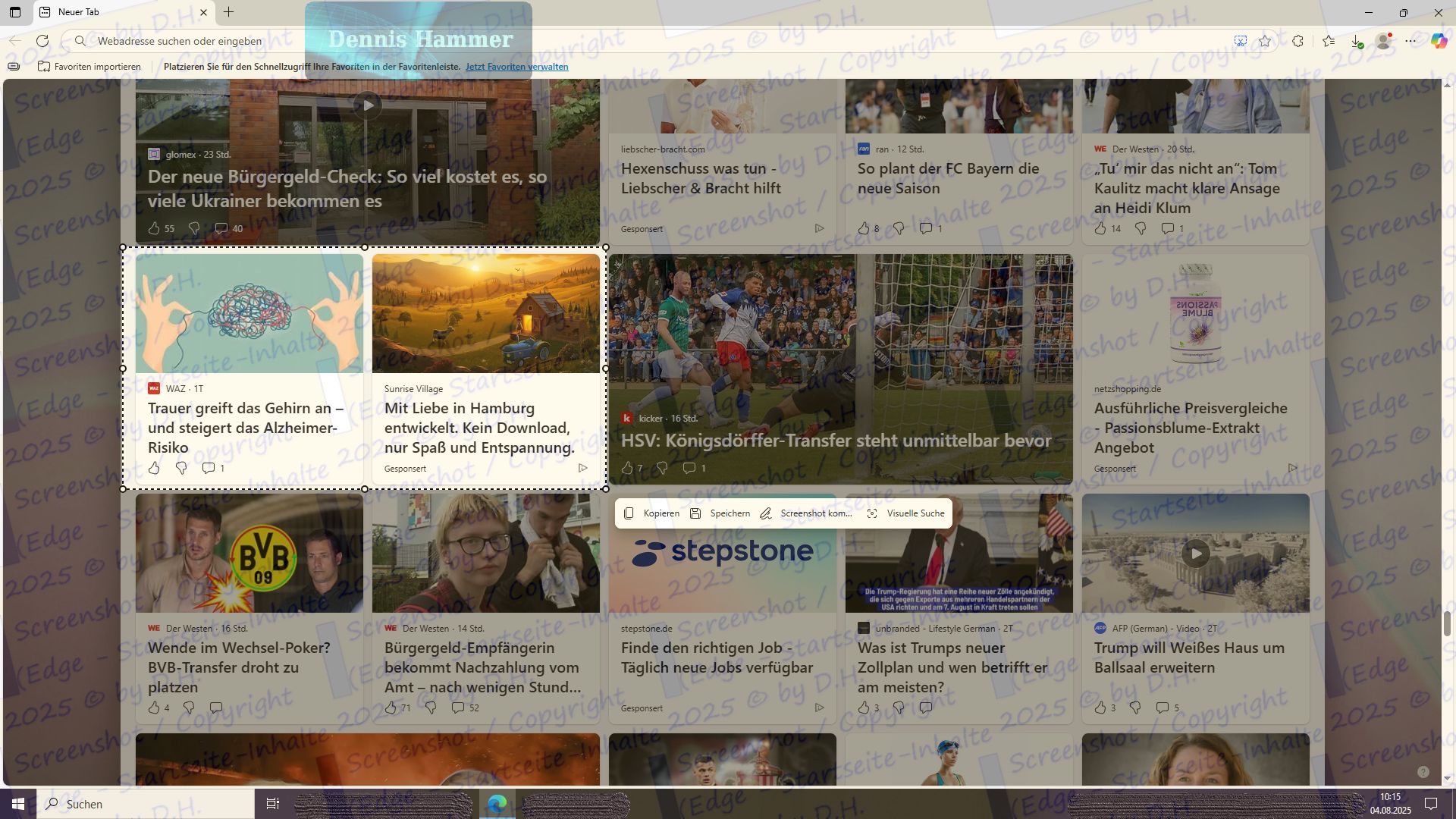
Task: Click 'Jetzt Favoriten verwalten' link
Action: point(516,67)
